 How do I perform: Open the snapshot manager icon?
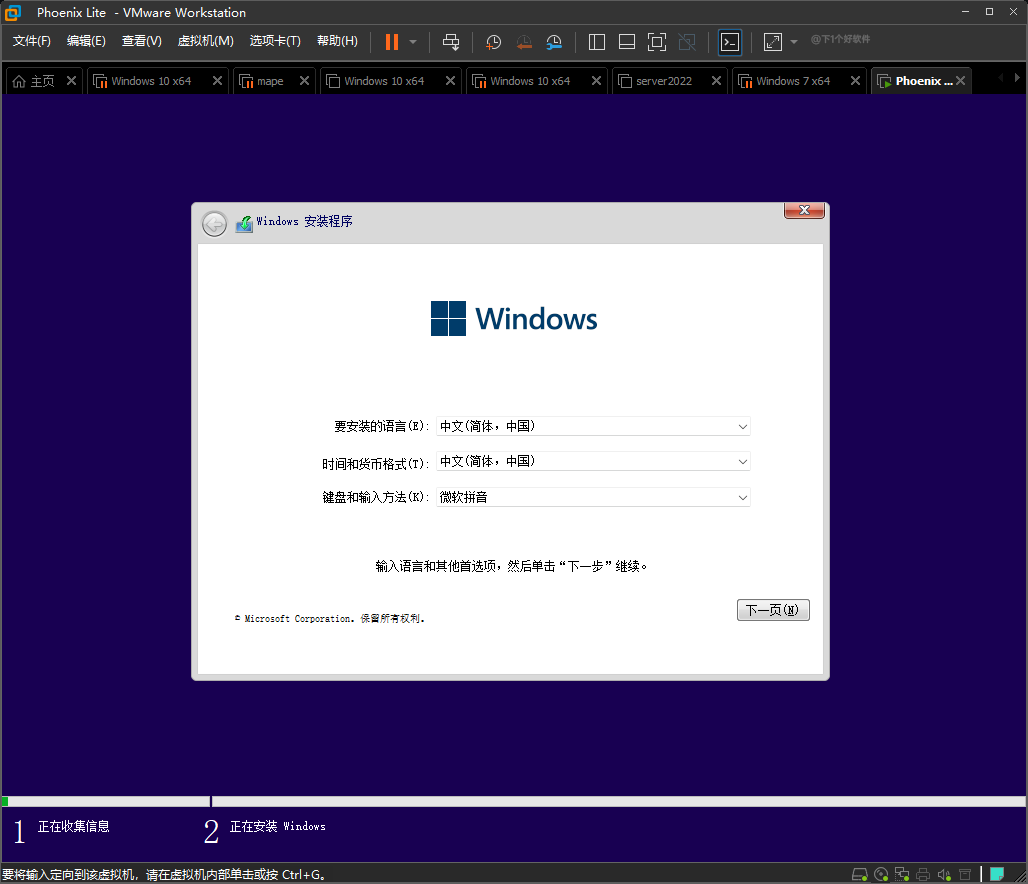[x=554, y=42]
